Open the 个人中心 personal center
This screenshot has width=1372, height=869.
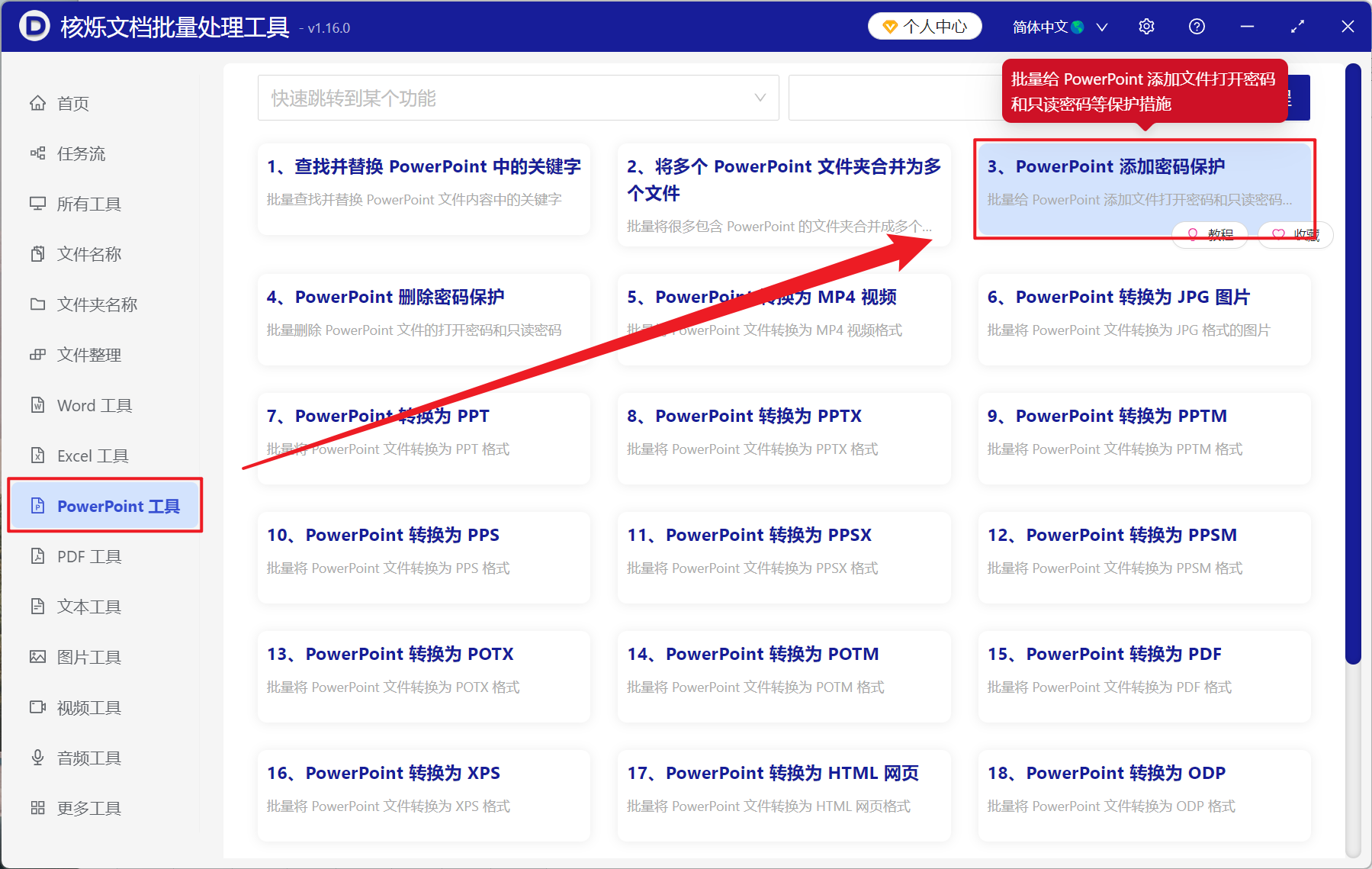(924, 25)
